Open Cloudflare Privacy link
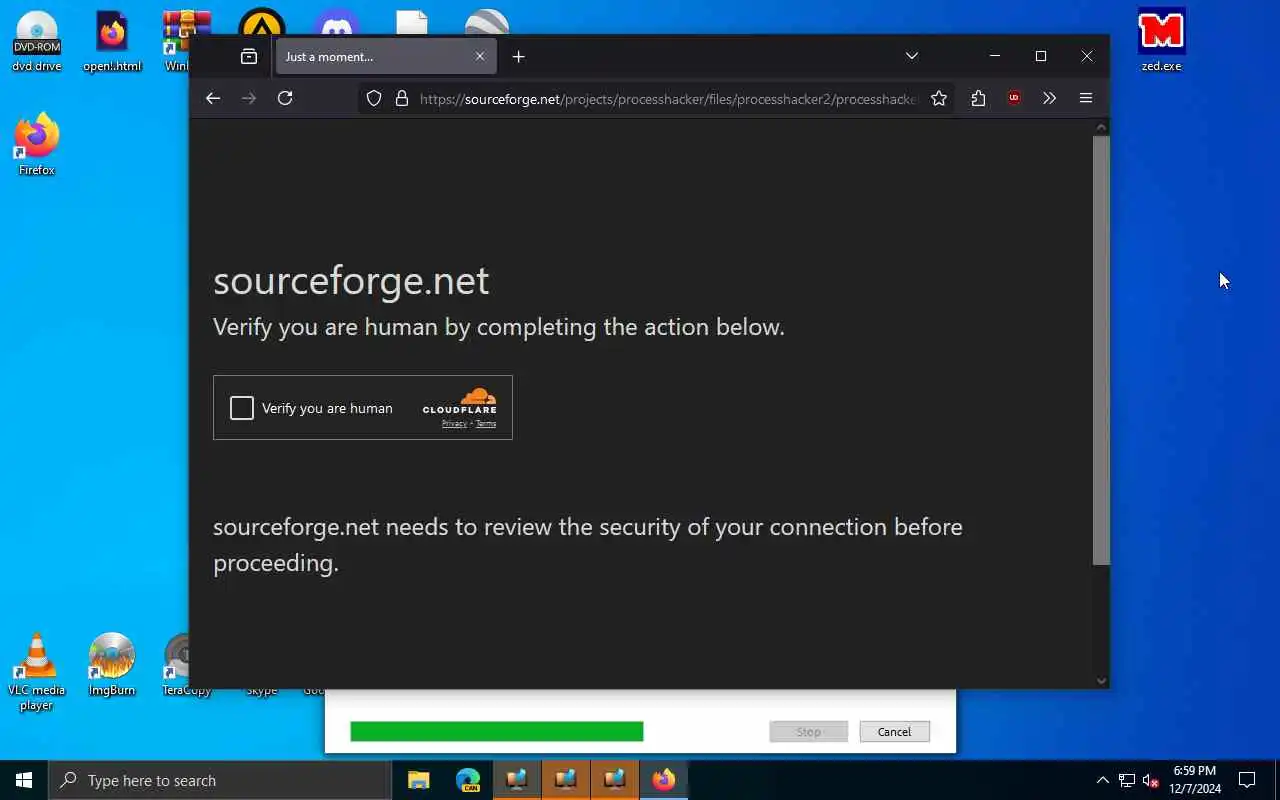The height and width of the screenshot is (800, 1280). tap(454, 424)
